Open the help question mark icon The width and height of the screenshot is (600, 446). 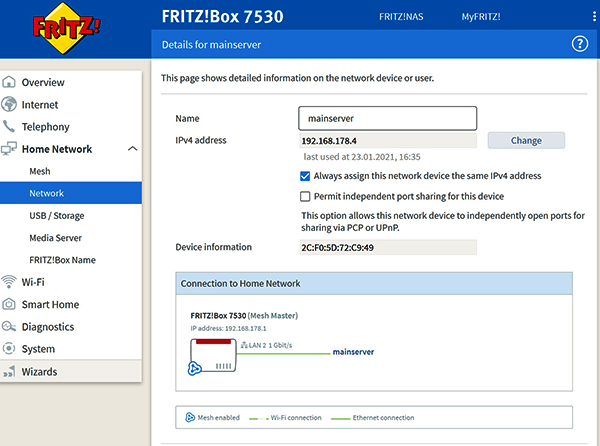580,44
